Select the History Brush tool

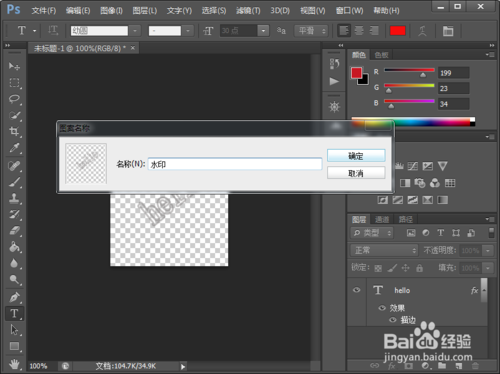coord(14,214)
